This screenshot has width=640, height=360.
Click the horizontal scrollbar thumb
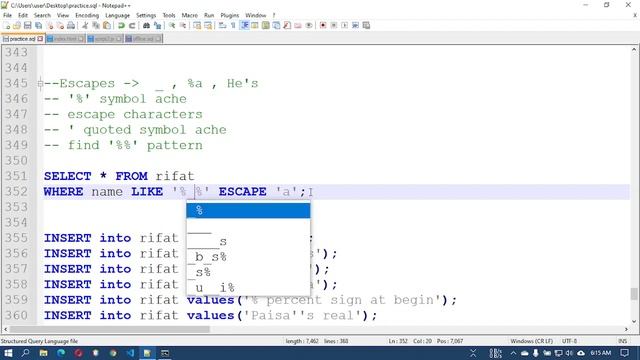click(x=109, y=329)
